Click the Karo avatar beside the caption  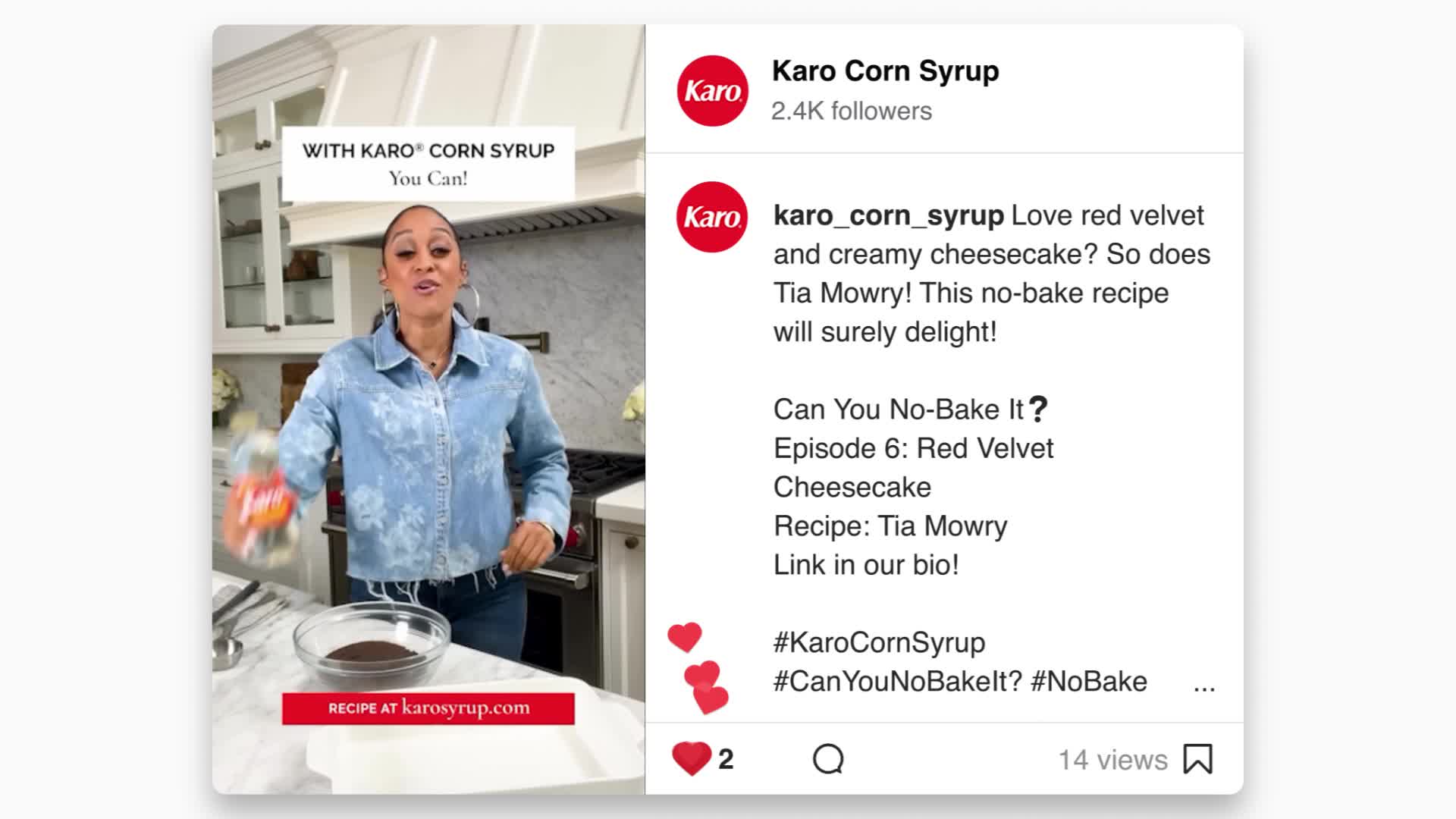point(711,217)
